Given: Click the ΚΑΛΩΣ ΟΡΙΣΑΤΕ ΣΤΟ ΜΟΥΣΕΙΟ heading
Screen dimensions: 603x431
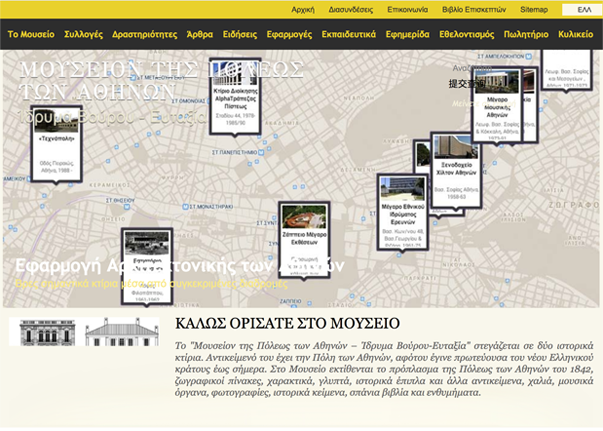Looking at the screenshot, I should pyautogui.click(x=287, y=324).
